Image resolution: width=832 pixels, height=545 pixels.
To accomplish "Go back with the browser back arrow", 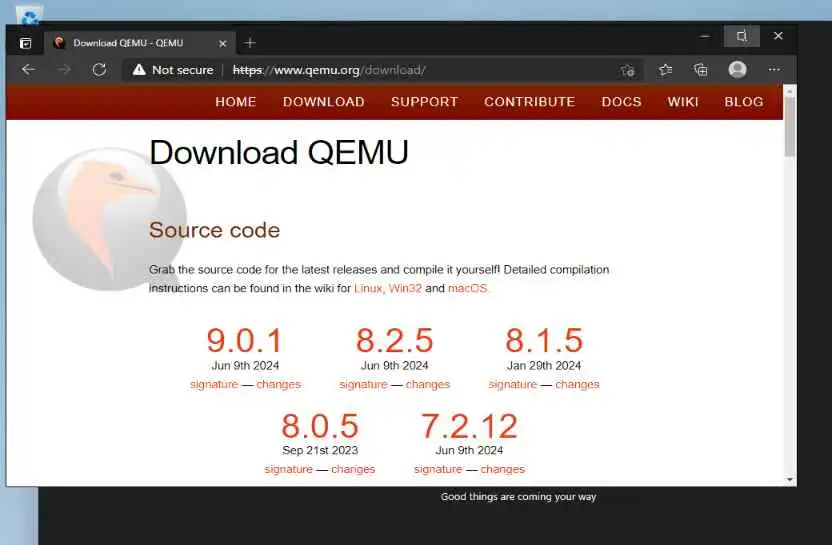I will (x=29, y=70).
